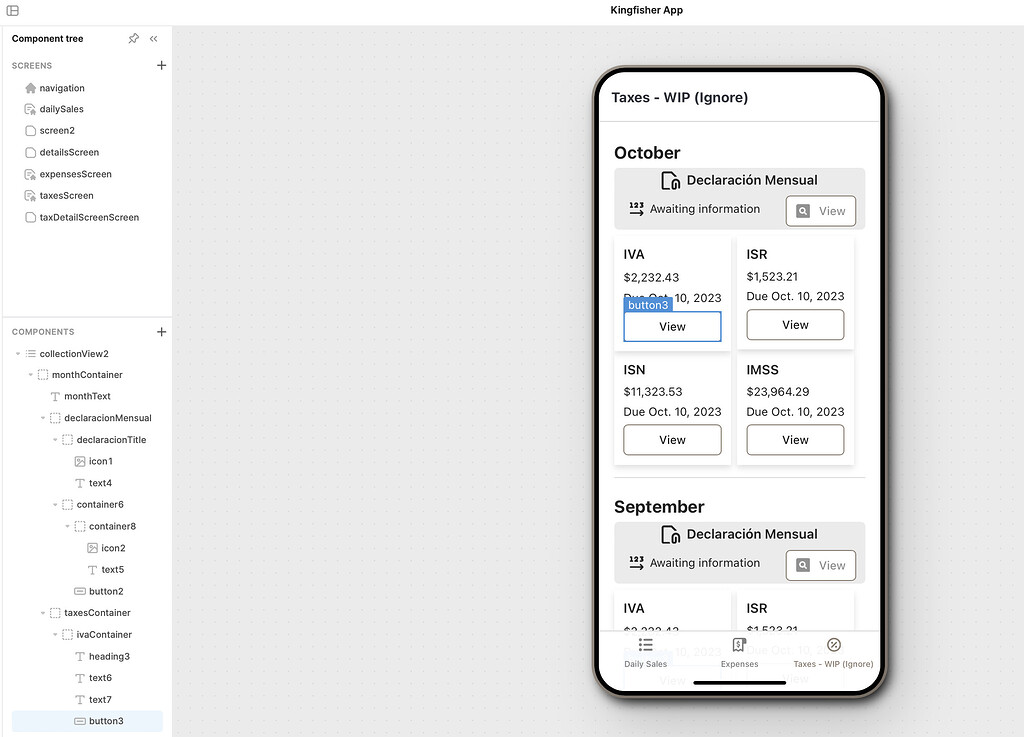Click the View button on the IVA card

[x=672, y=325]
